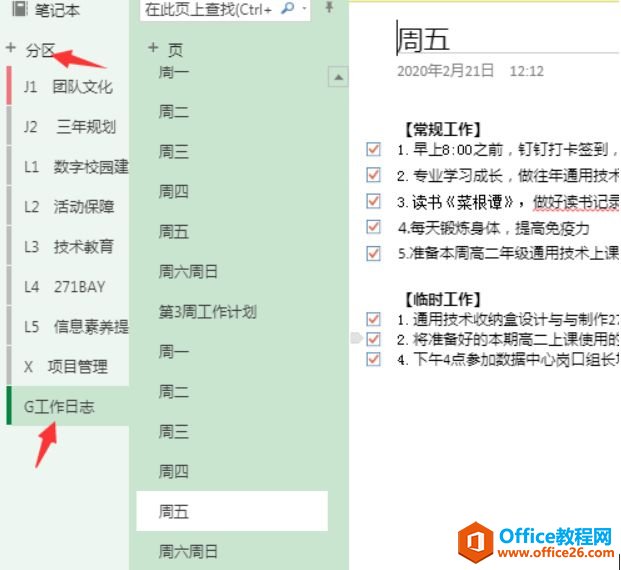The height and width of the screenshot is (570, 621).
Task: Click the paragraph handle beside item 2
Action: point(356,338)
